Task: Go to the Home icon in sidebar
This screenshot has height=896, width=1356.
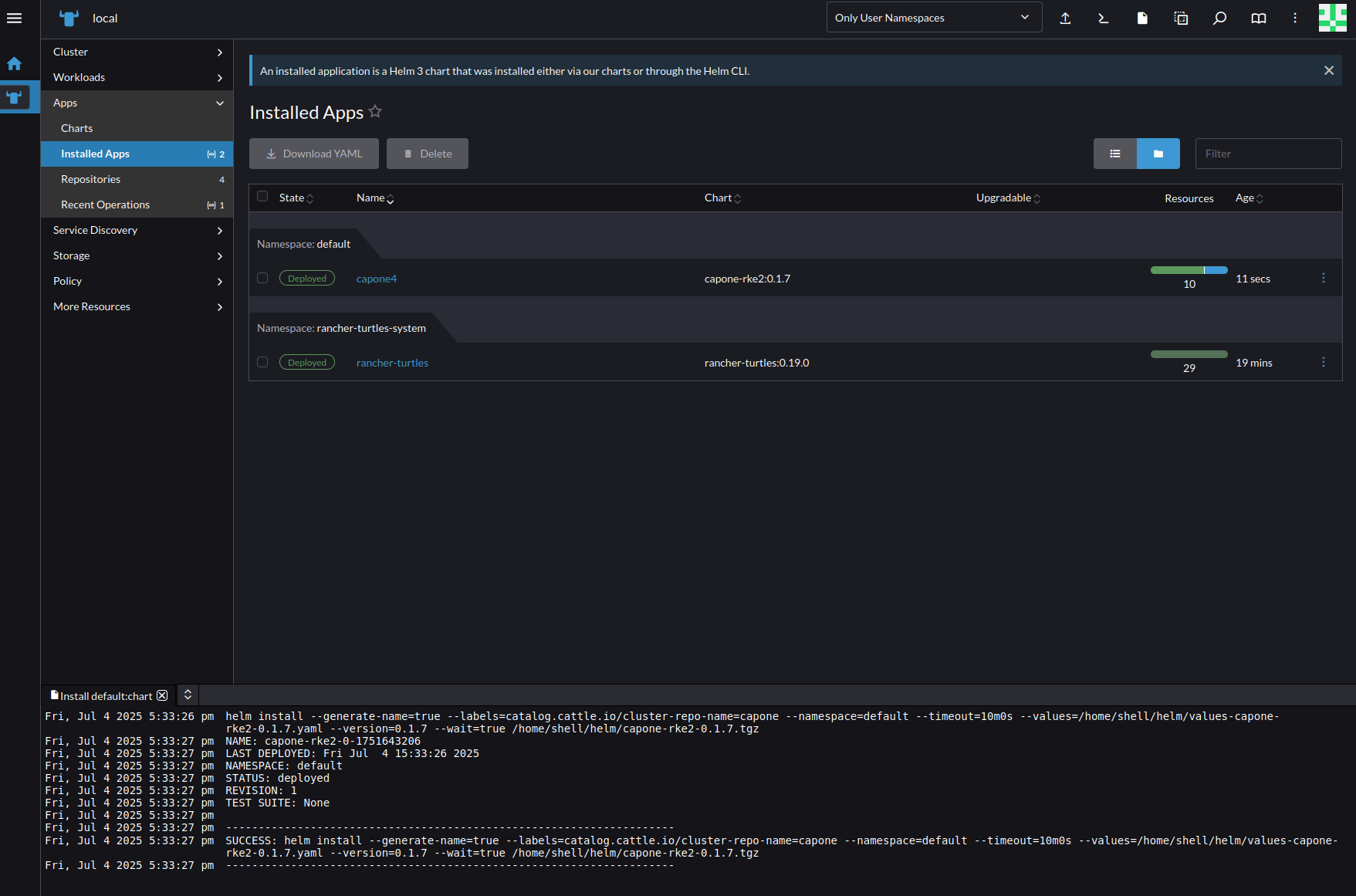Action: (x=14, y=63)
